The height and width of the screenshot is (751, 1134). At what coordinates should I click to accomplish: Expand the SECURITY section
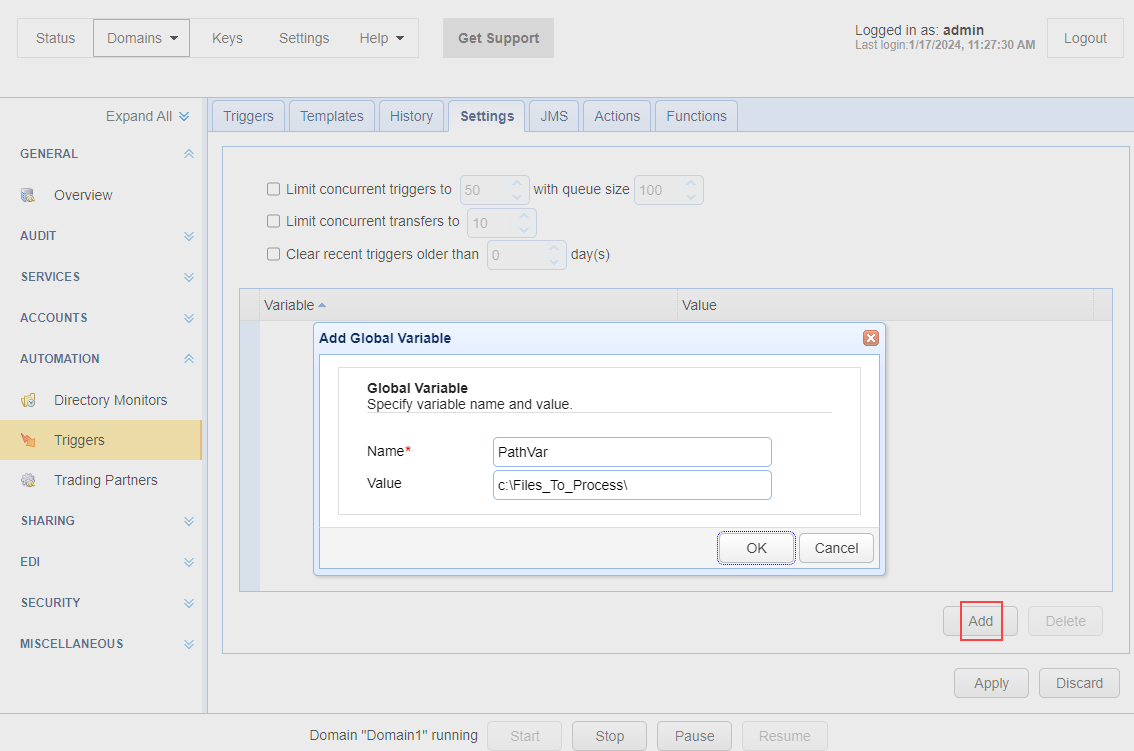pos(189,603)
